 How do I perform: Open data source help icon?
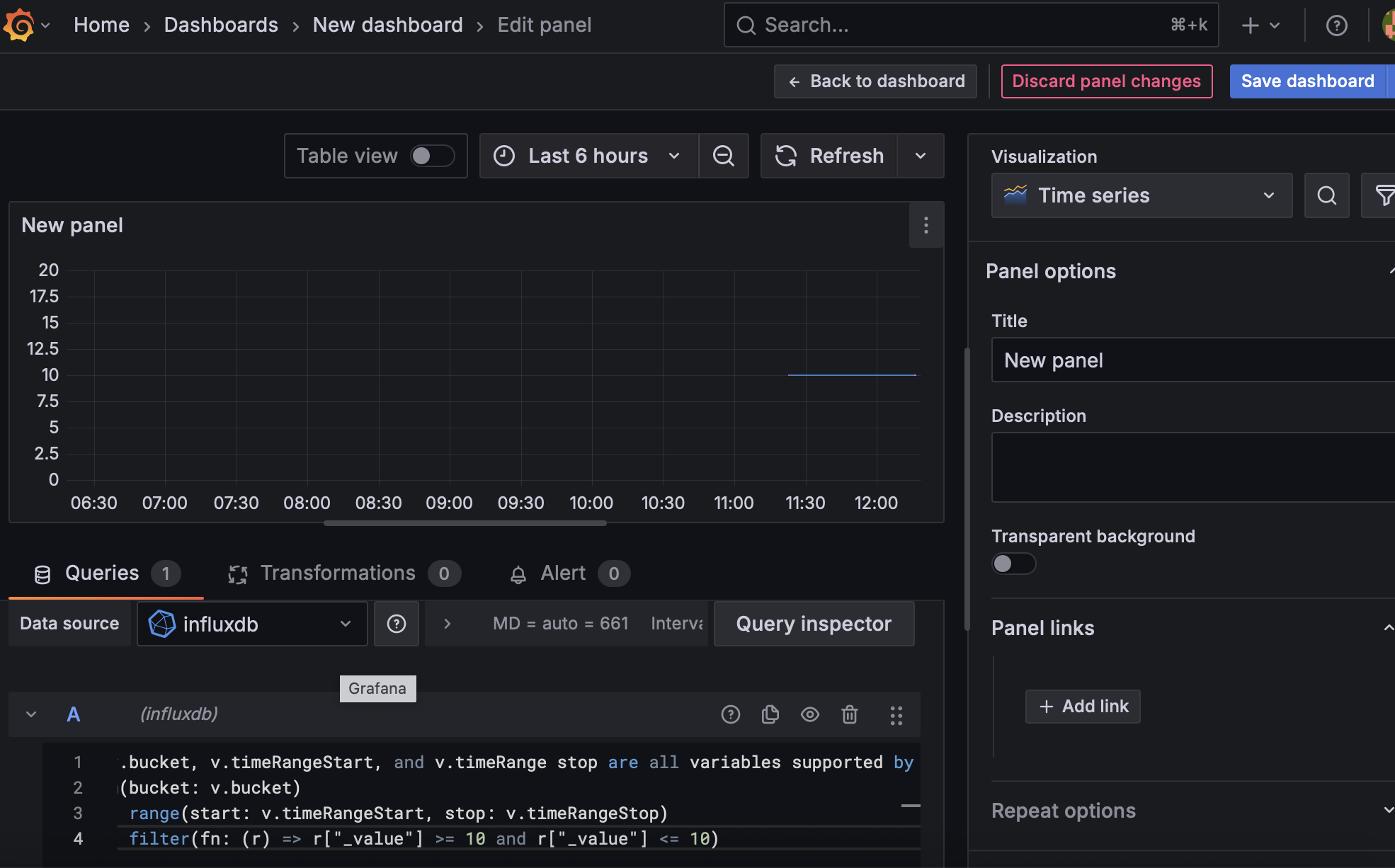[397, 624]
